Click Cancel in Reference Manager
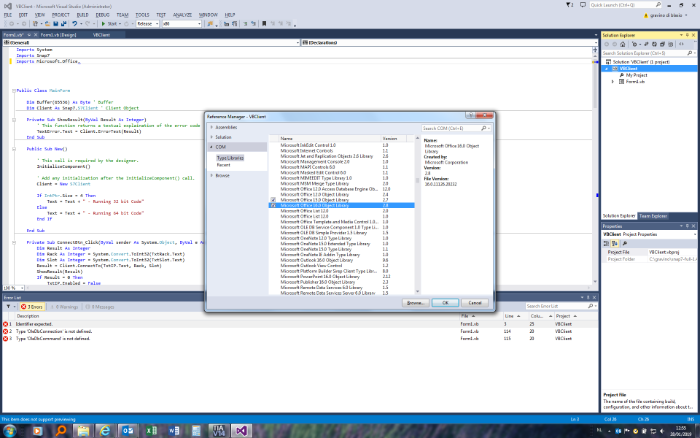The height and width of the screenshot is (438, 700). [475, 303]
